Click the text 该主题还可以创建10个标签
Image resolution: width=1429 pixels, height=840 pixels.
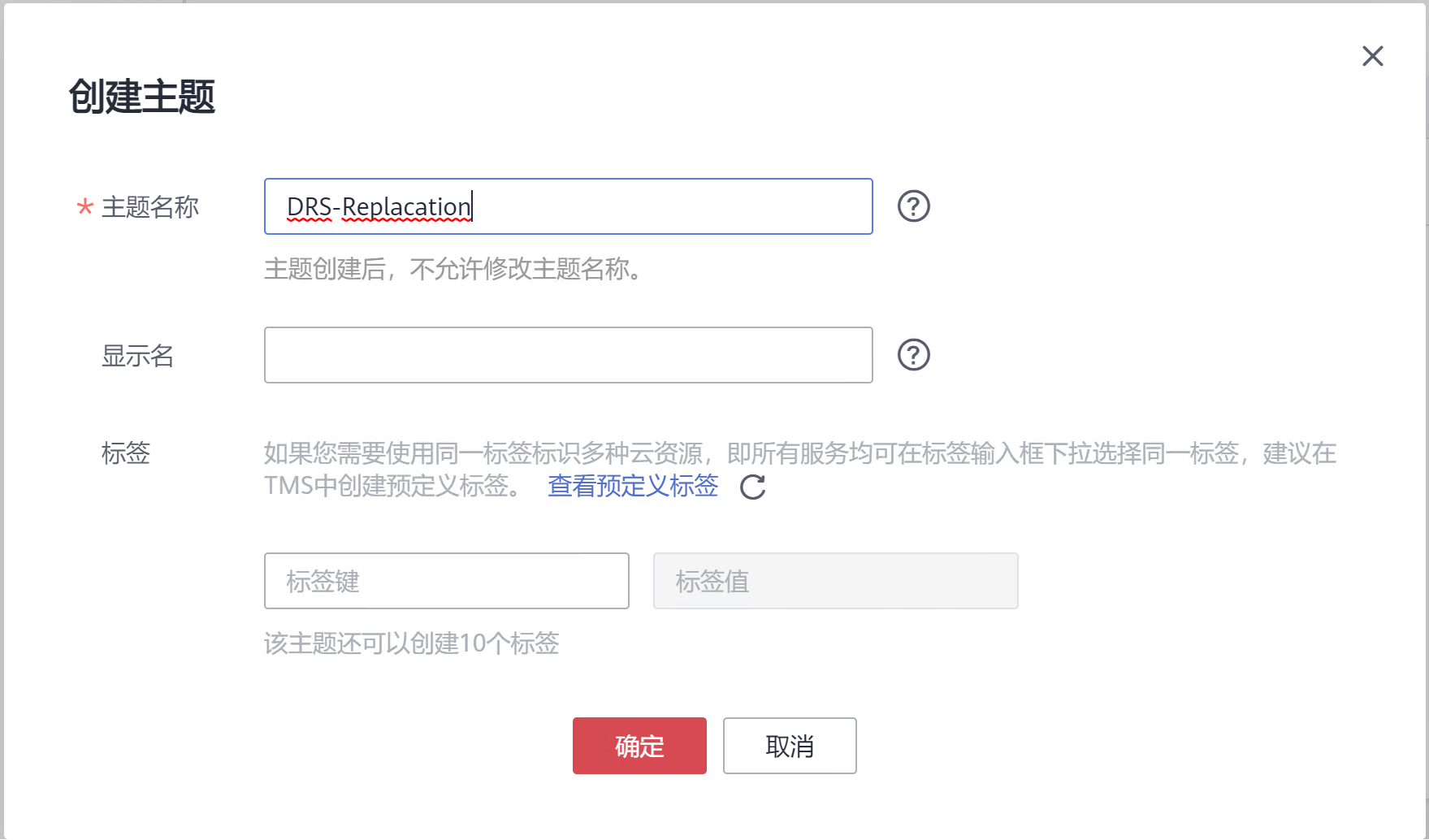[411, 643]
